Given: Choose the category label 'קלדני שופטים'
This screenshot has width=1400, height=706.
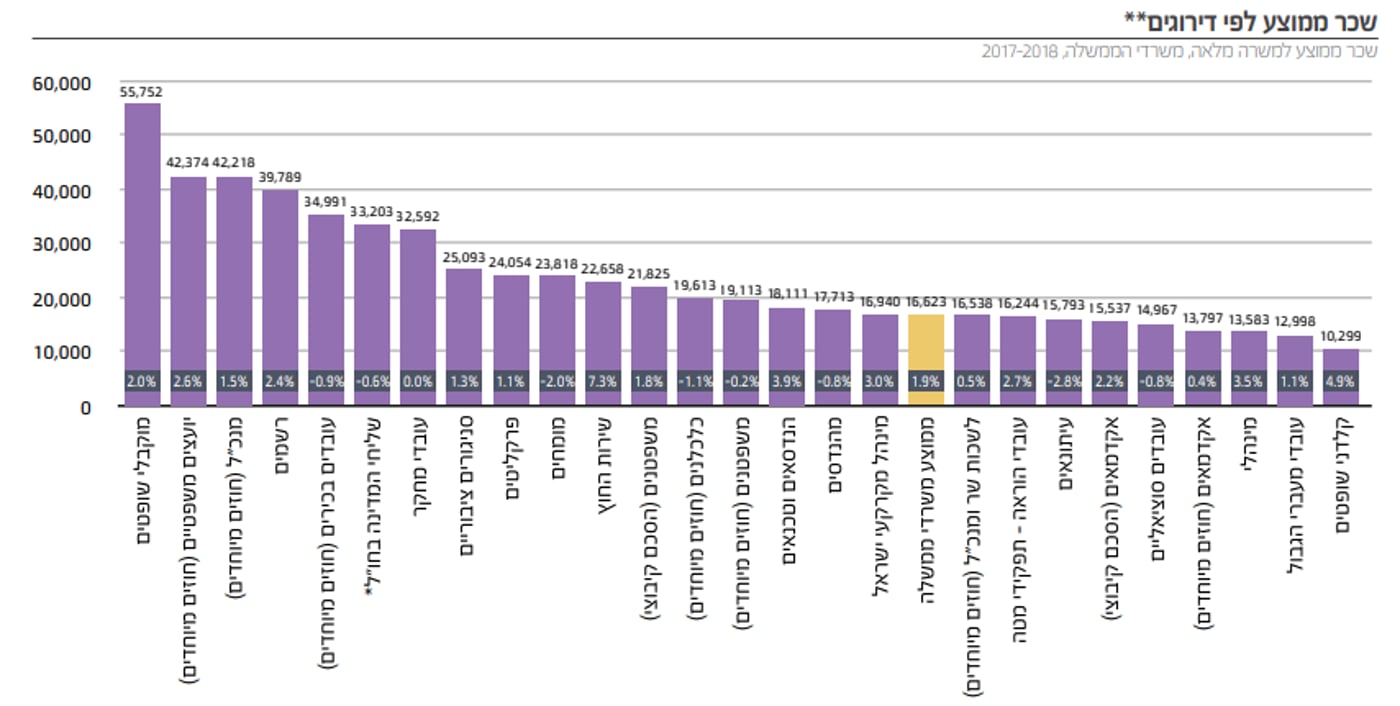Looking at the screenshot, I should [x=1341, y=476].
